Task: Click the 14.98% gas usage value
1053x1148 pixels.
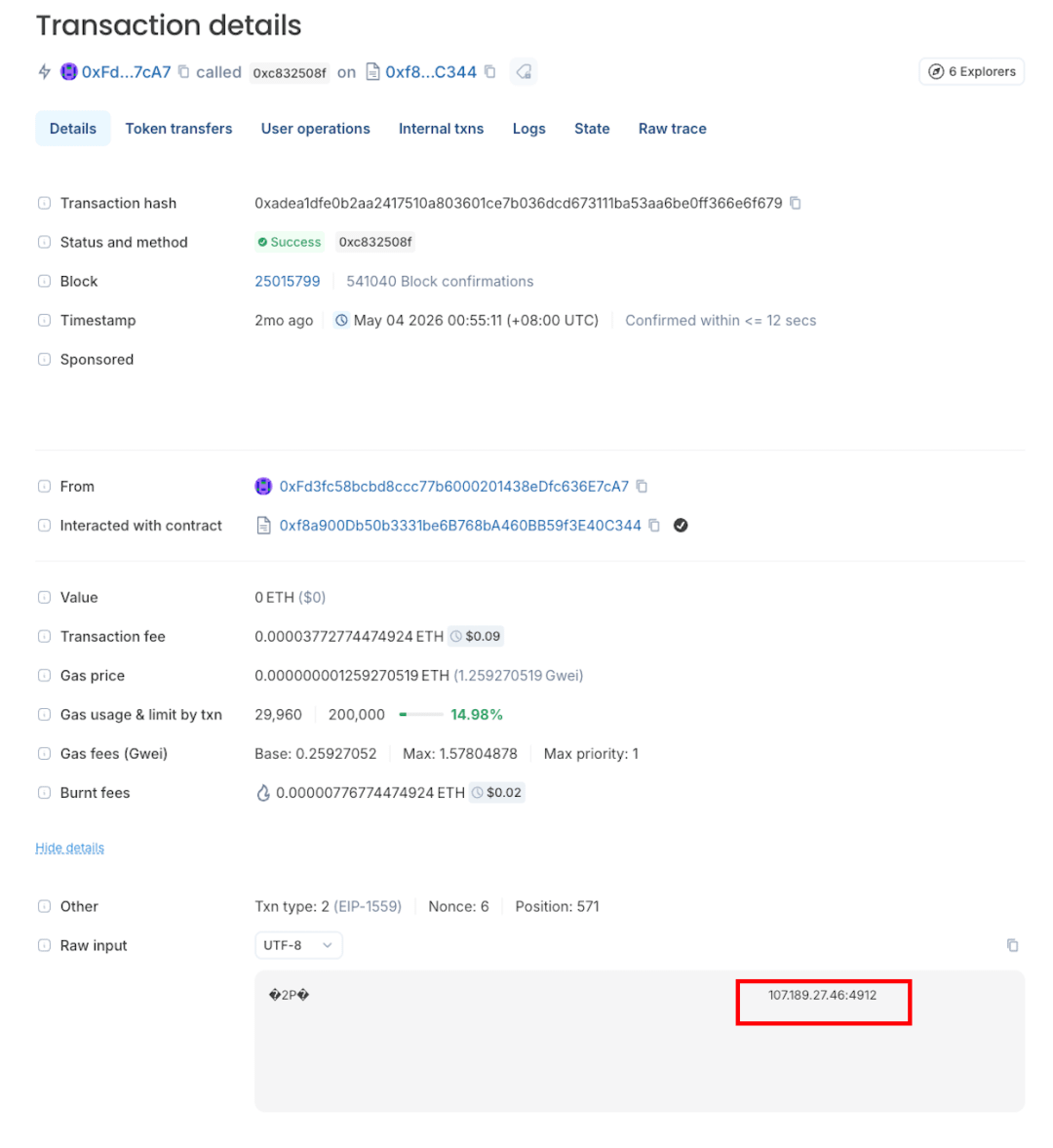Action: click(477, 715)
